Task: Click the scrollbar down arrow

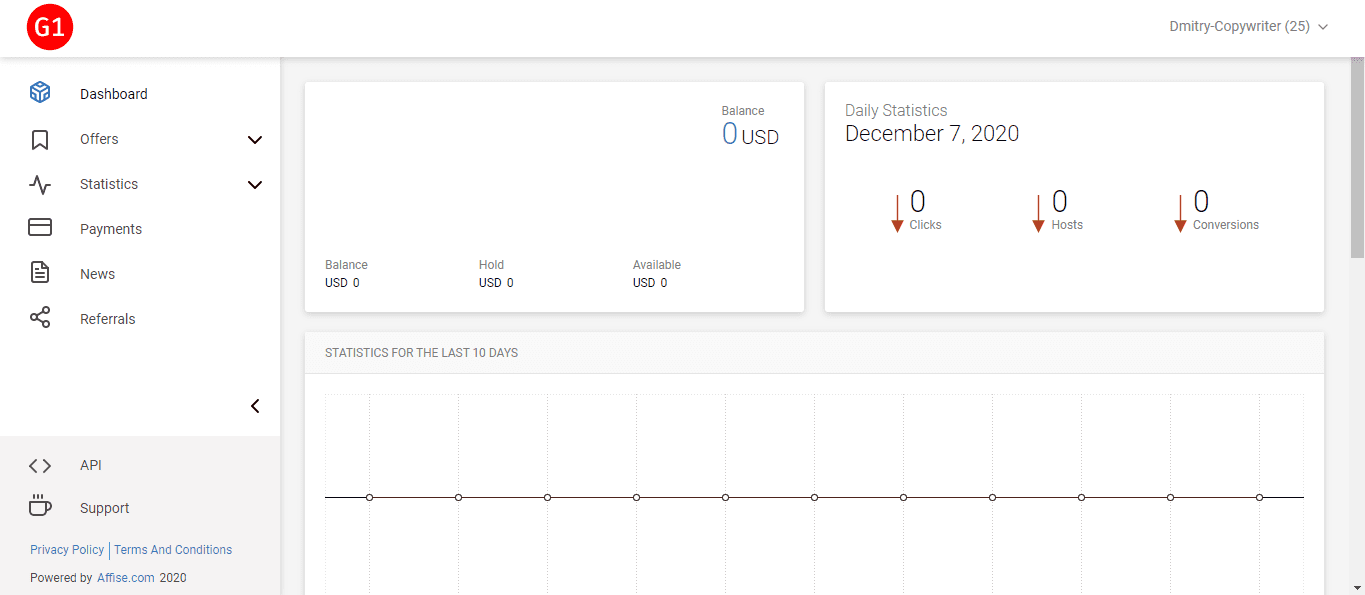Action: [x=1357, y=587]
